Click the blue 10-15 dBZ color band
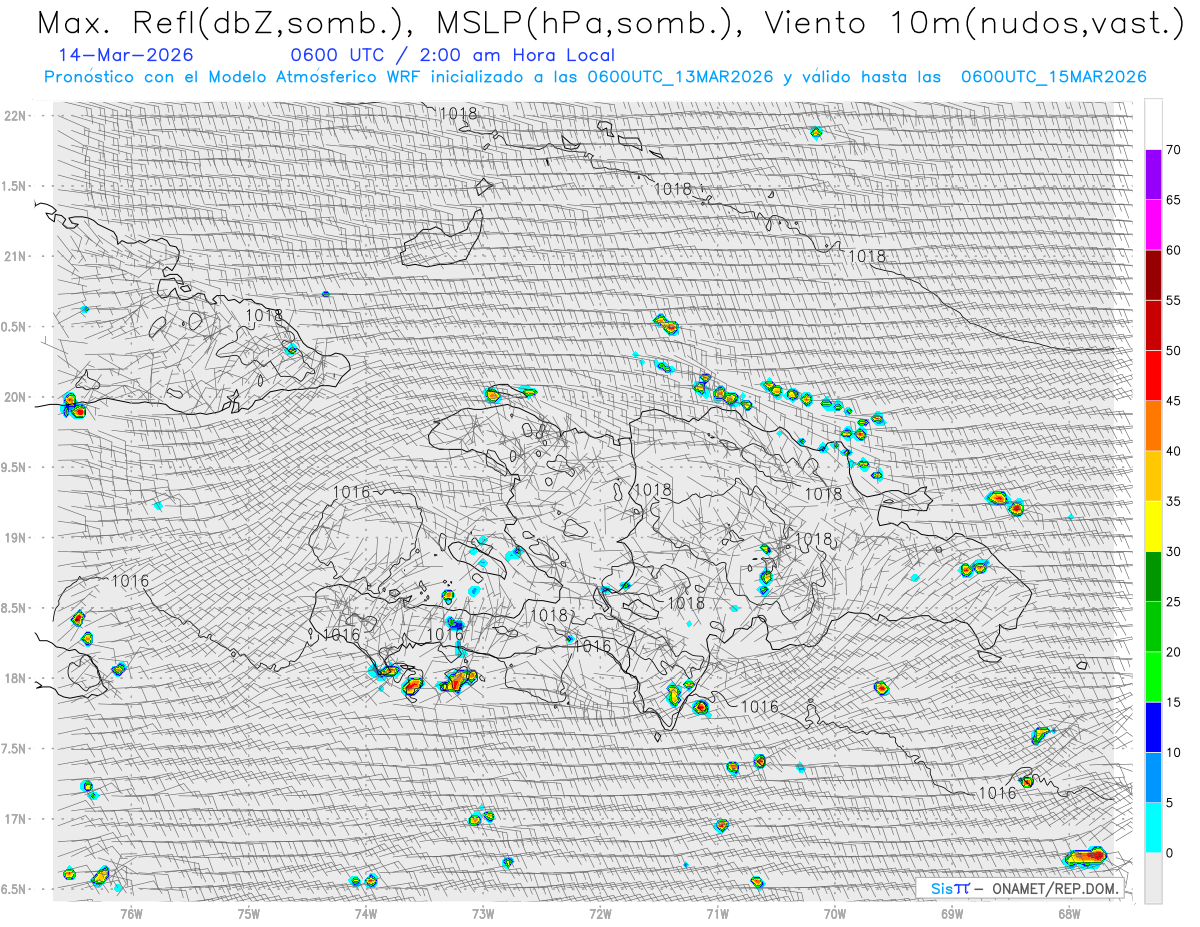This screenshot has width=1200, height=927. pyautogui.click(x=1153, y=727)
